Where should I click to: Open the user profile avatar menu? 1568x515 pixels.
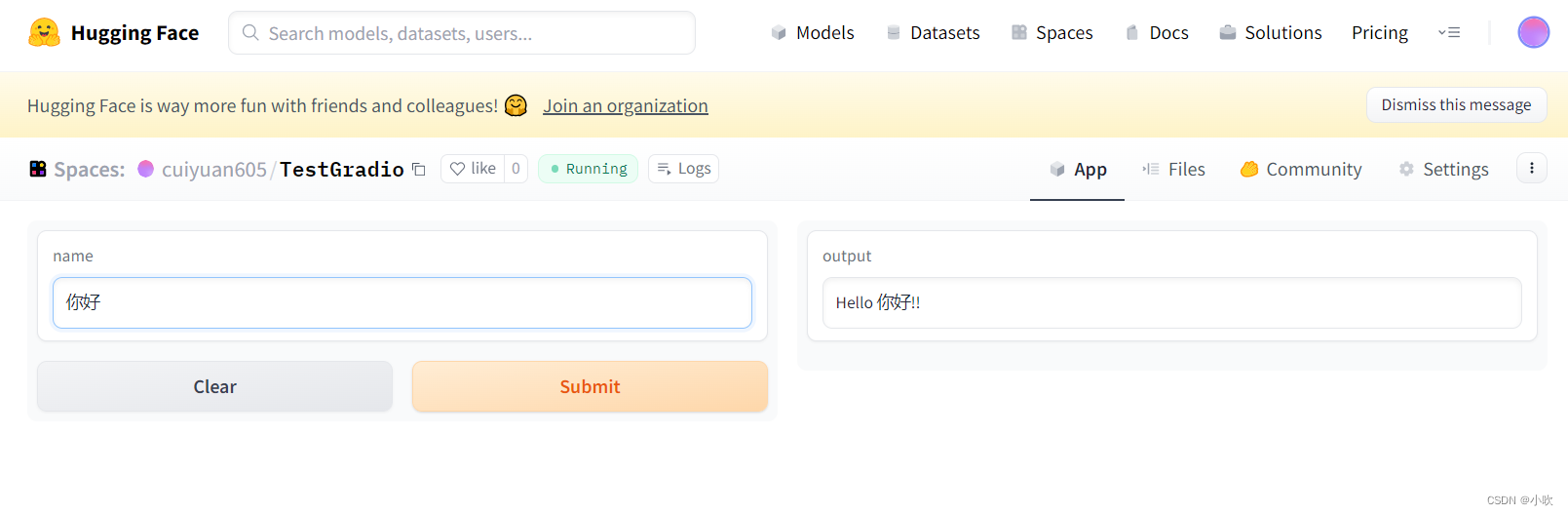(x=1533, y=32)
